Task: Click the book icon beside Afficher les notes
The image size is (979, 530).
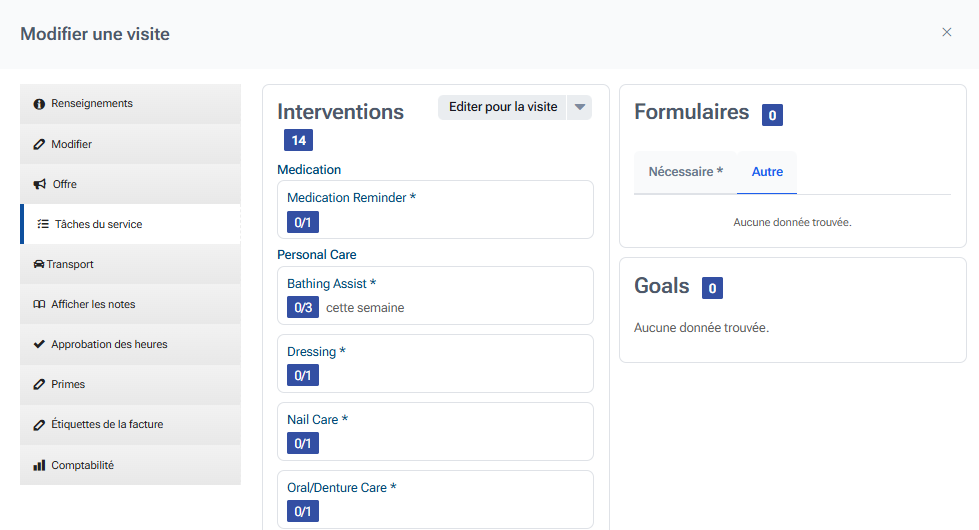Action: 40,304
